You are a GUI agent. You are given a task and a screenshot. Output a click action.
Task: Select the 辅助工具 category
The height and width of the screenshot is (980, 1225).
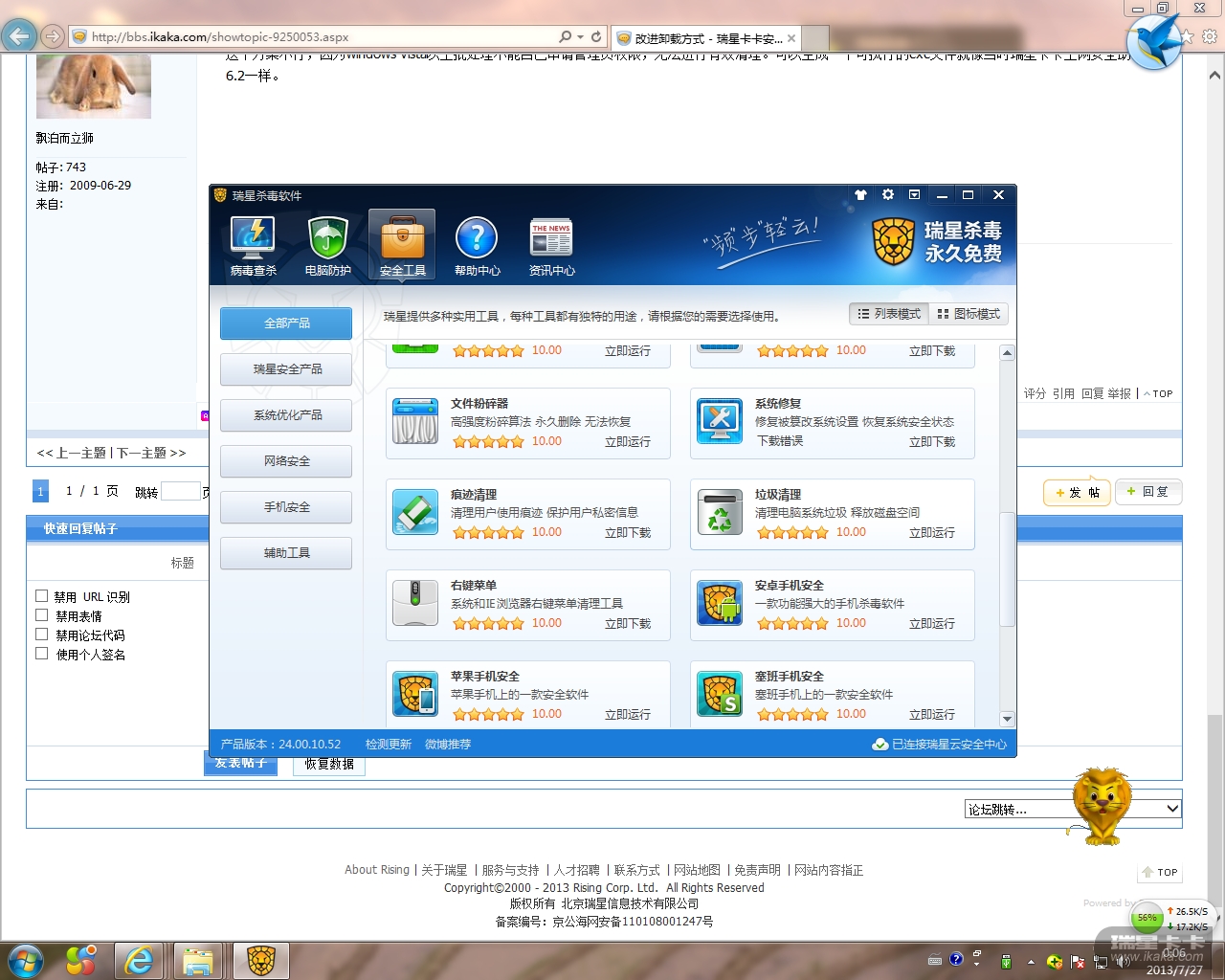(286, 553)
